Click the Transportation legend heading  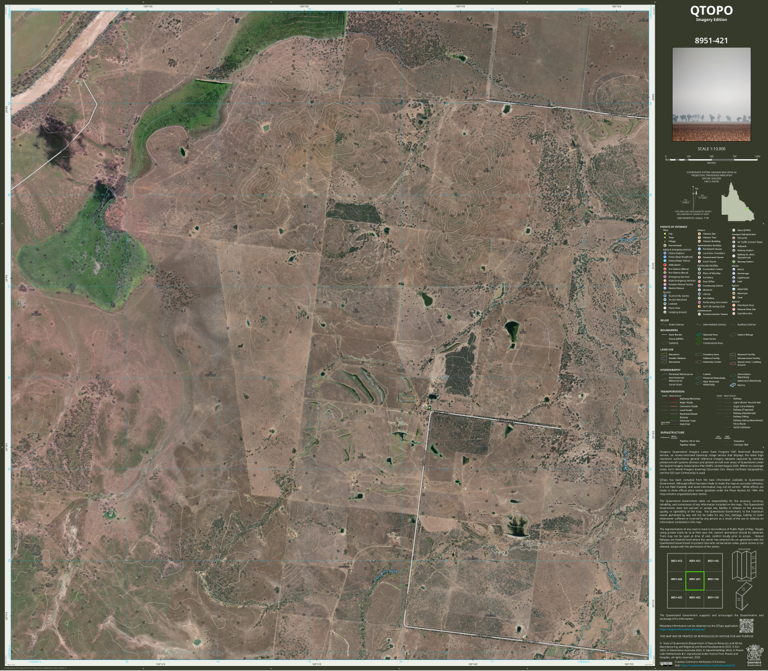click(x=672, y=392)
